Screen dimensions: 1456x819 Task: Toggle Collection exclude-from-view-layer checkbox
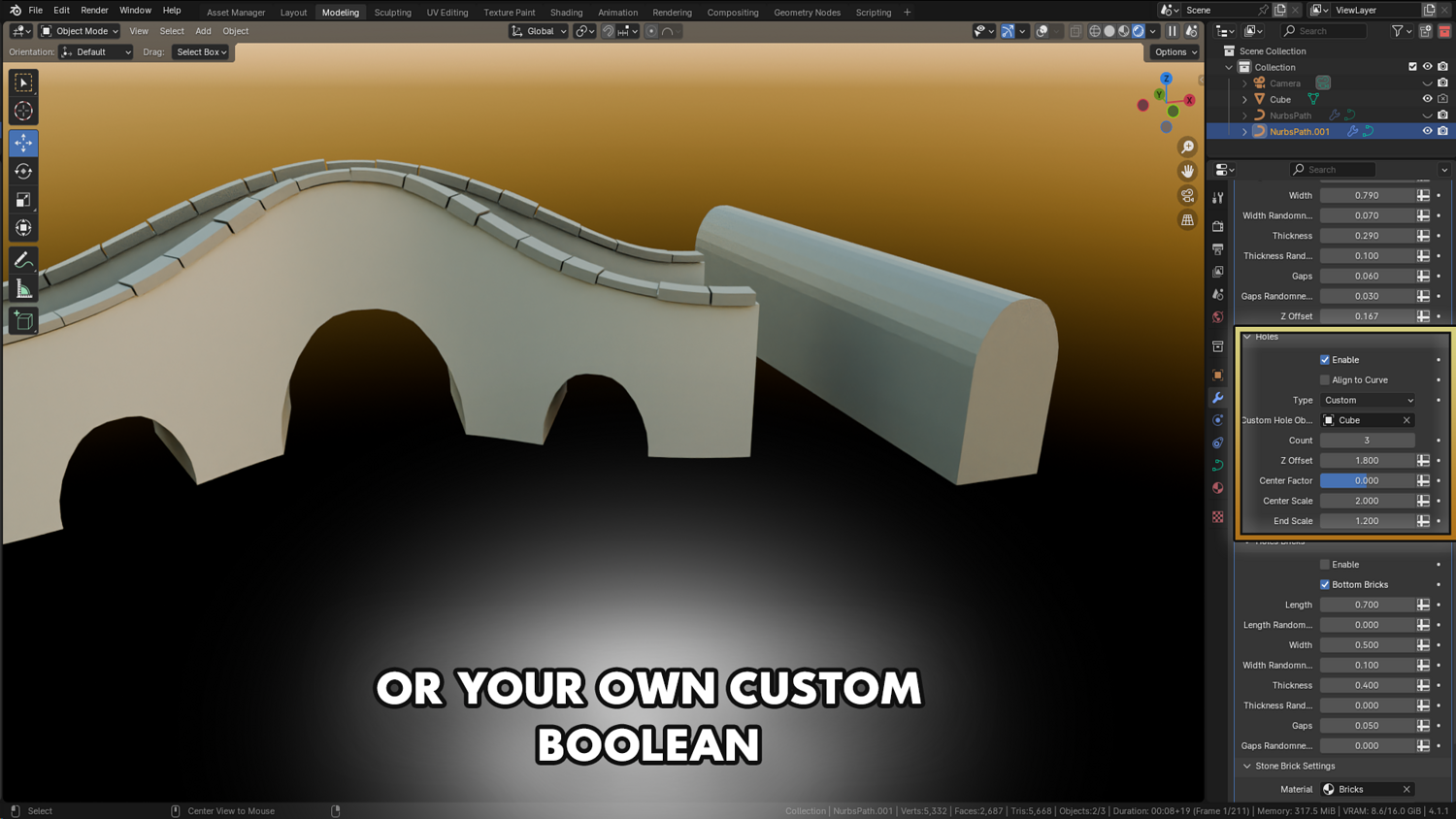[1412, 67]
